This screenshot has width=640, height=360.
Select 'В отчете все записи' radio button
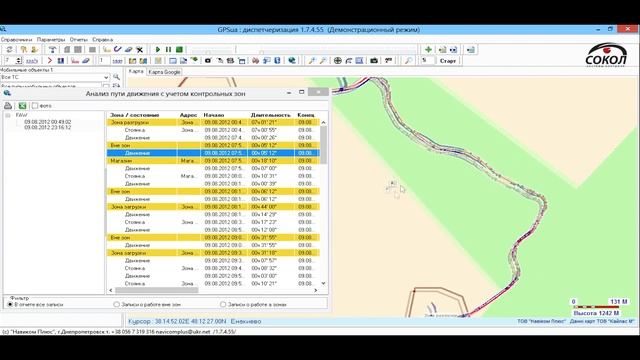10,304
